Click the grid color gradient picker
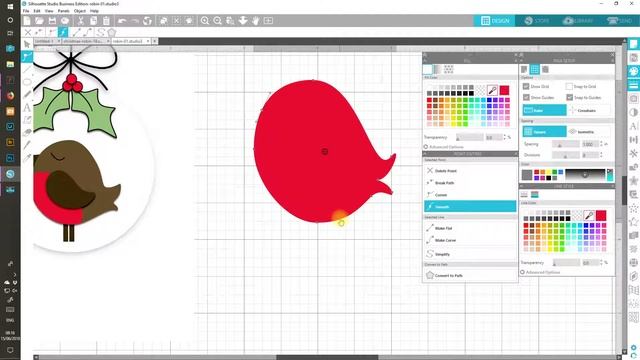640x360 pixels. pyautogui.click(x=585, y=175)
